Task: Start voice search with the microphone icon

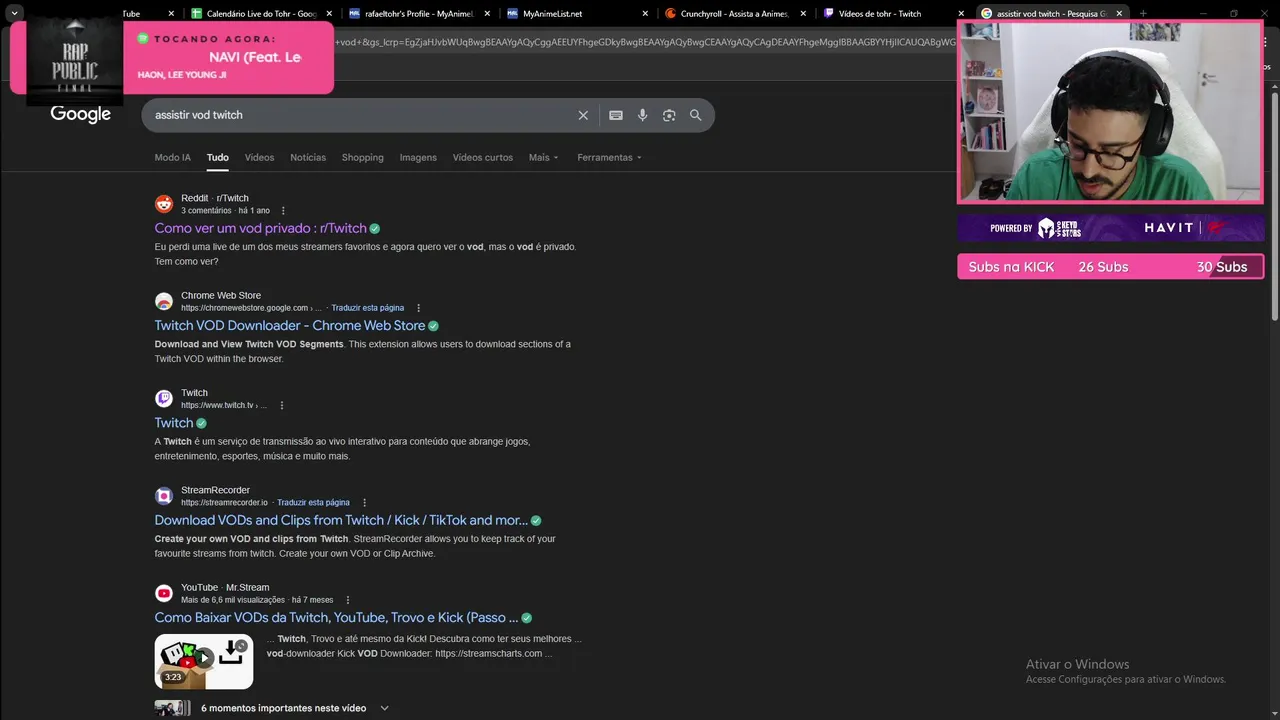Action: point(642,115)
